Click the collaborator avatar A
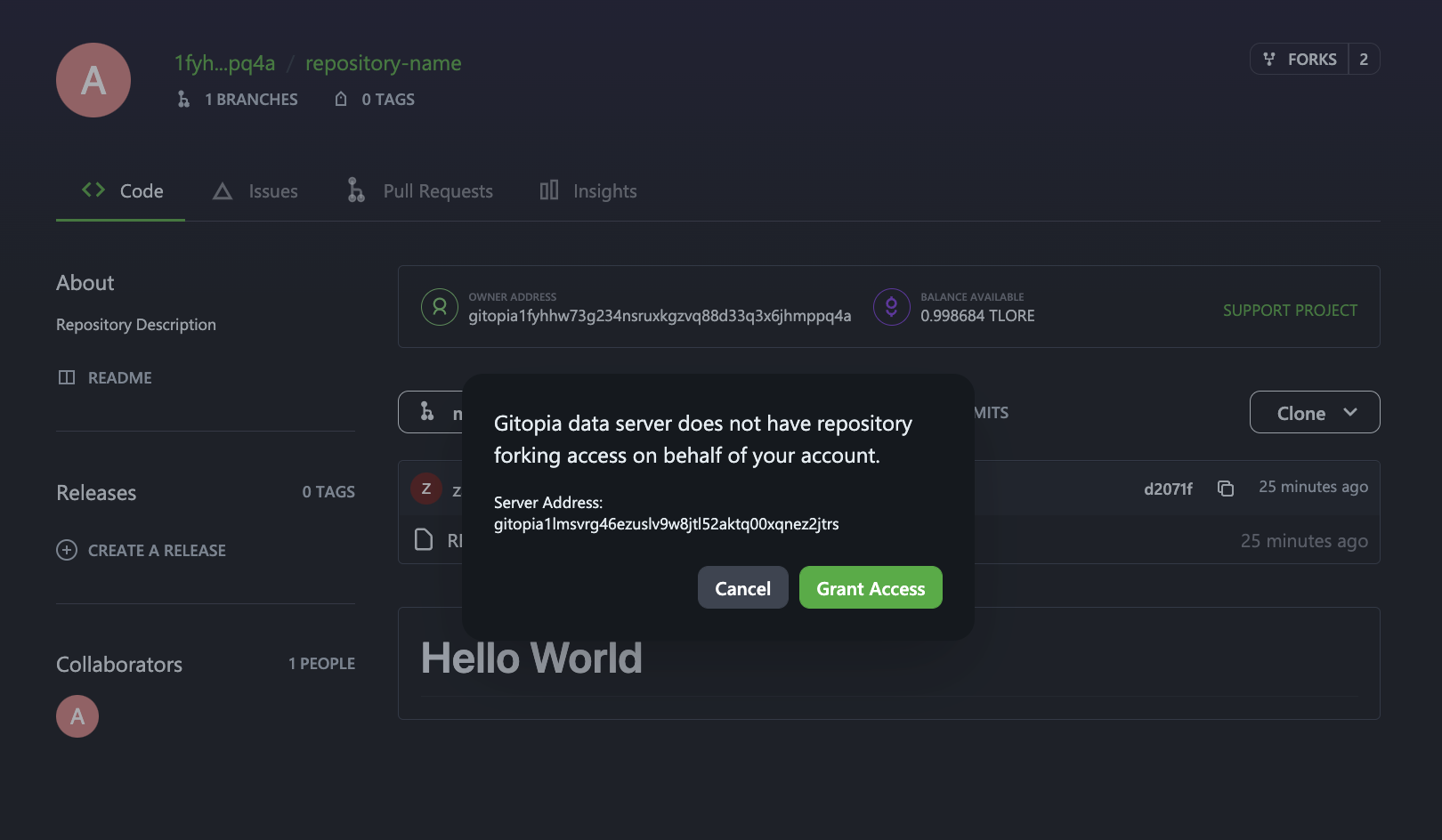This screenshot has width=1442, height=840. coord(77,716)
